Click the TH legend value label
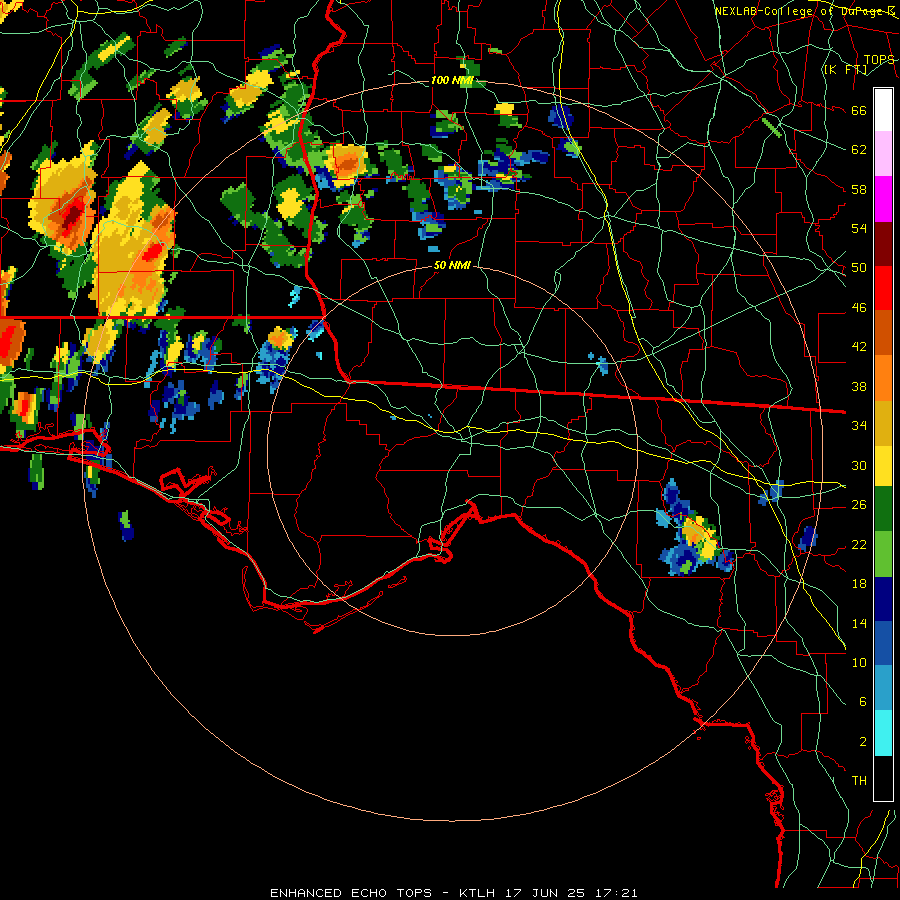Image resolution: width=900 pixels, height=900 pixels. (x=859, y=781)
